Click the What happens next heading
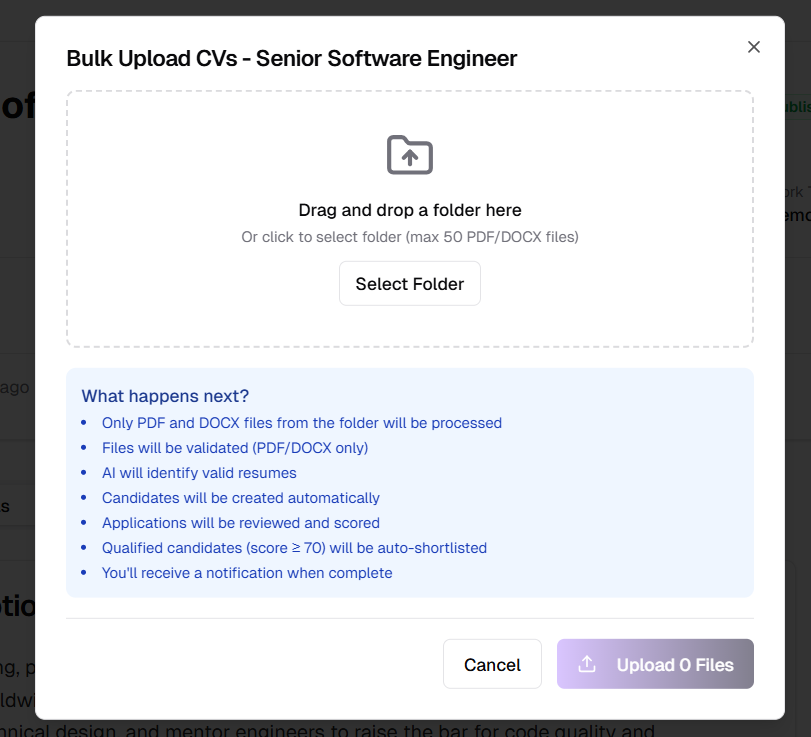Image resolution: width=811 pixels, height=737 pixels. point(165,395)
